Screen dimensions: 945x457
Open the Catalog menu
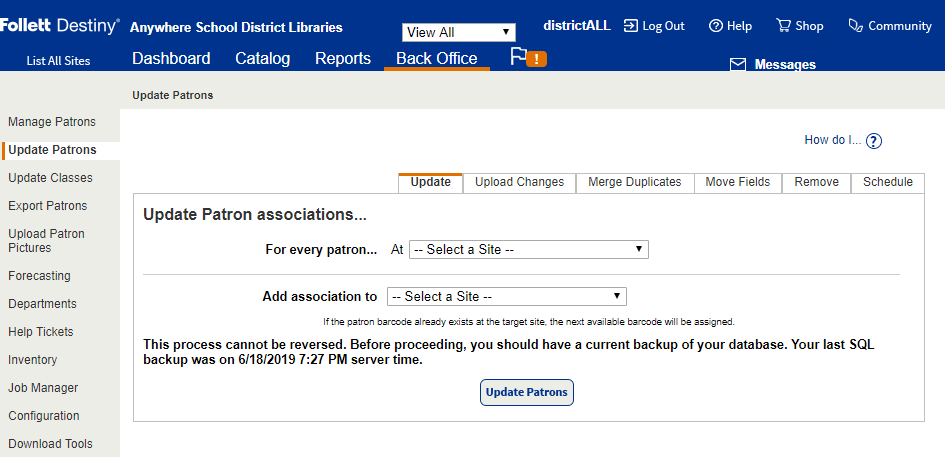[x=263, y=59]
